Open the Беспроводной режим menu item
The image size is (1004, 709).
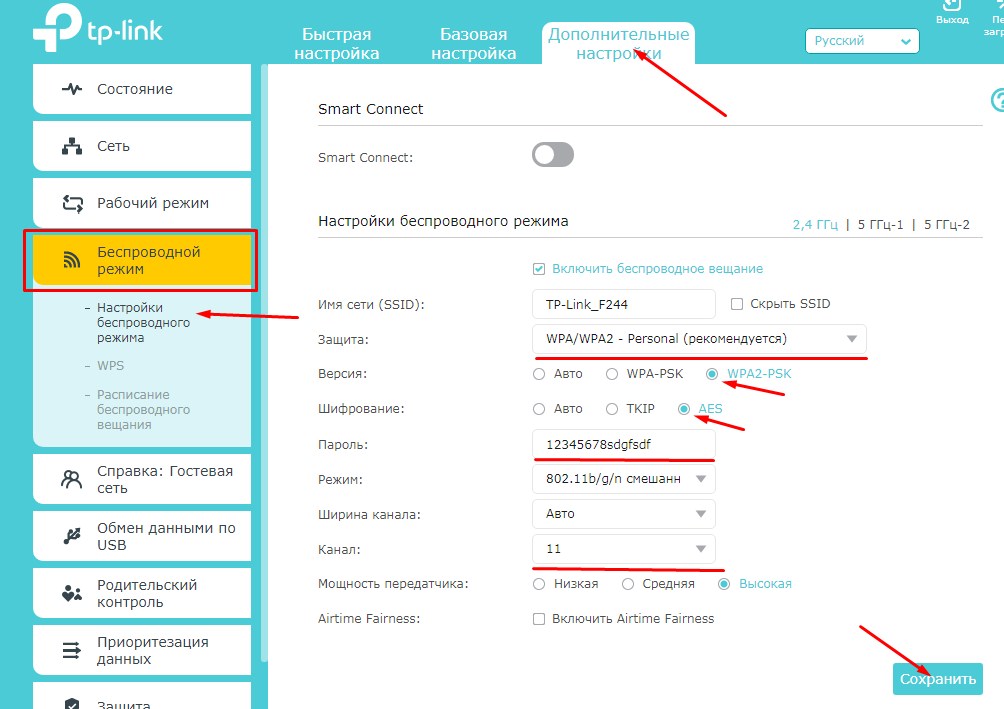coord(142,260)
